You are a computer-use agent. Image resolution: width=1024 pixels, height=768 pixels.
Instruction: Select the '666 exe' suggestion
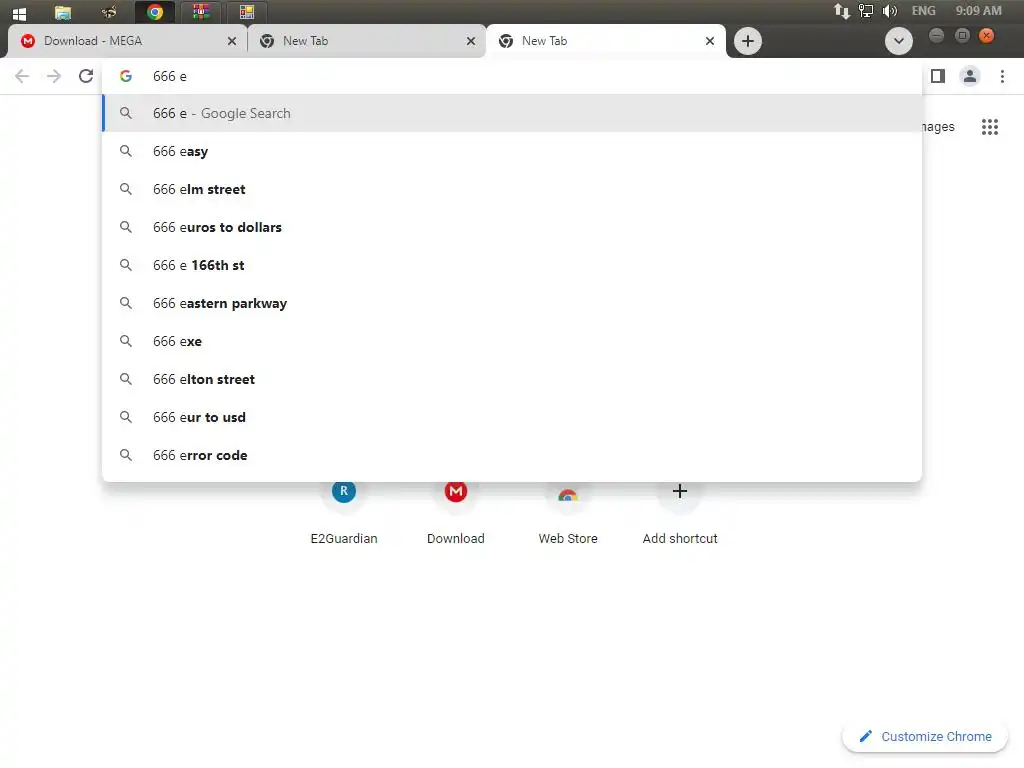pos(512,341)
